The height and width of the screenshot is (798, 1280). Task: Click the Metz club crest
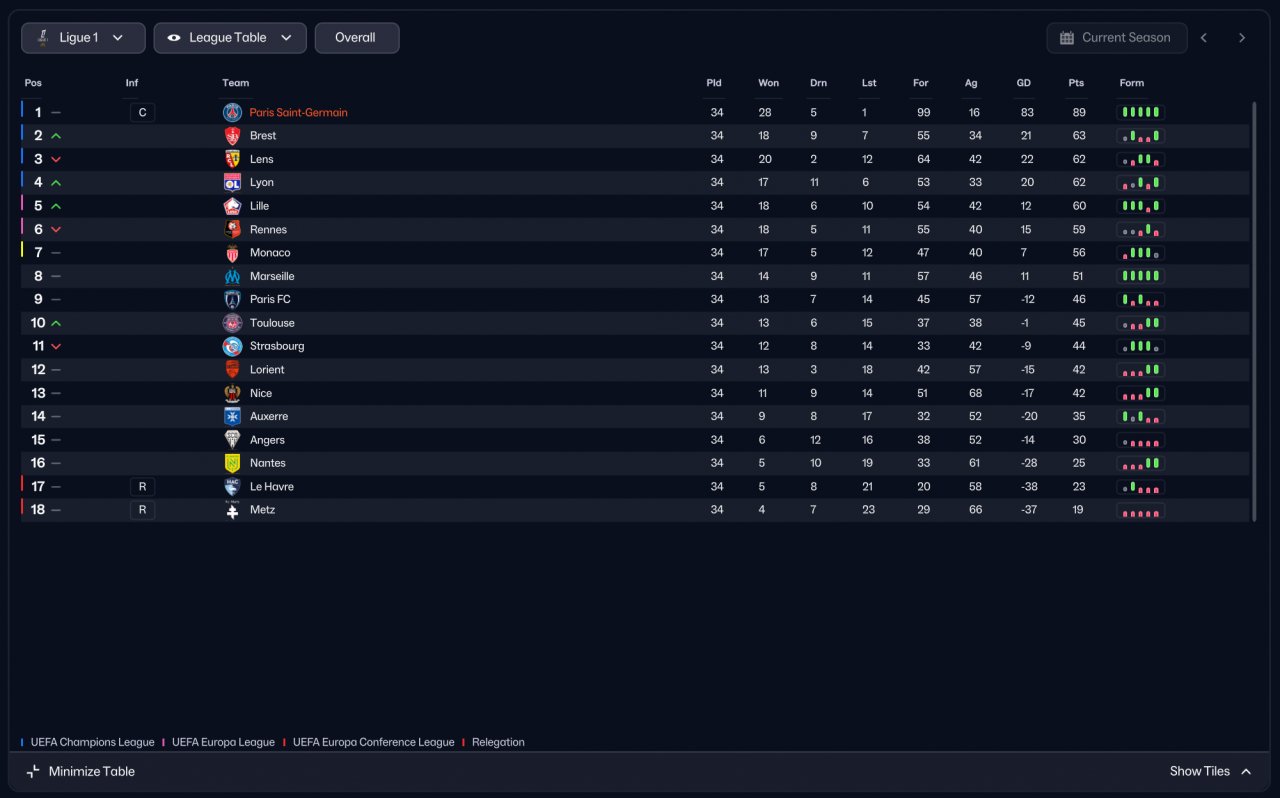coord(232,510)
